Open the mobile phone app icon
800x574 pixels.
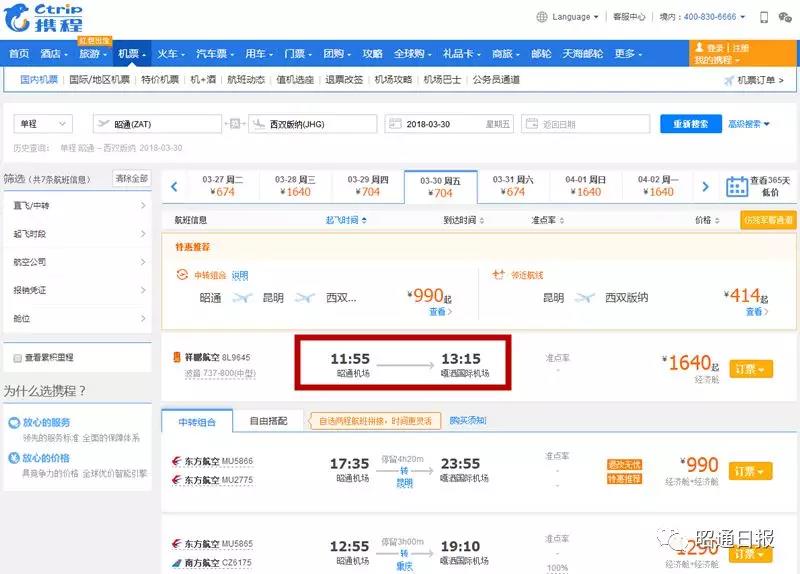tap(764, 17)
